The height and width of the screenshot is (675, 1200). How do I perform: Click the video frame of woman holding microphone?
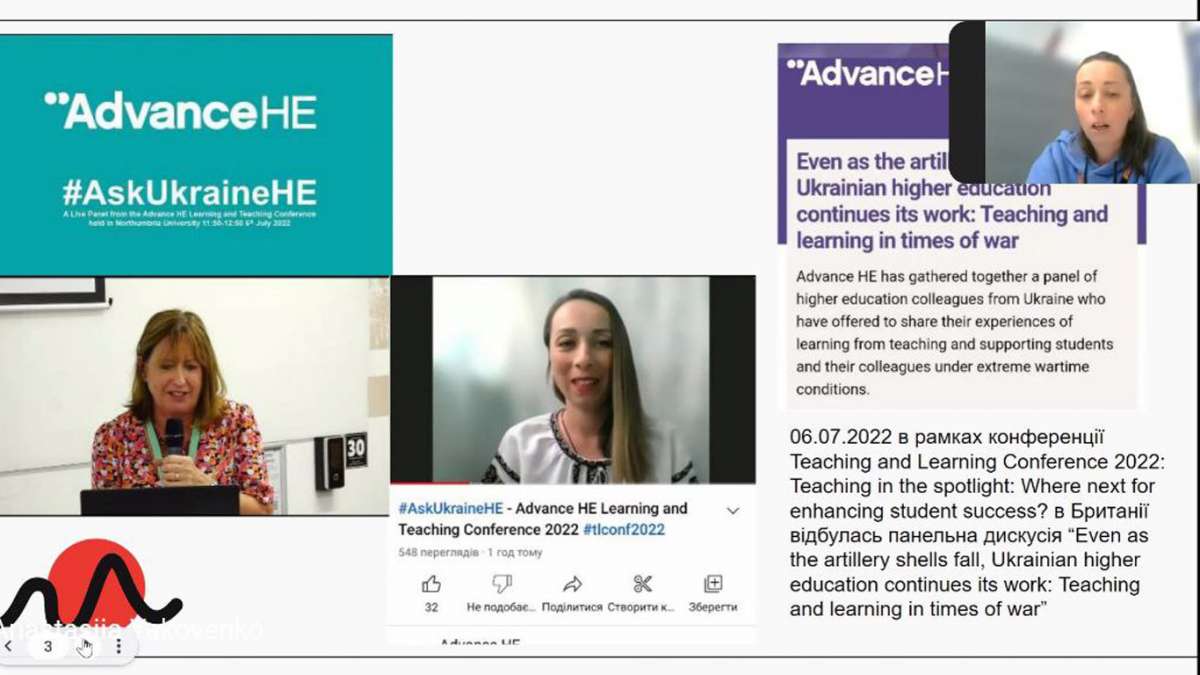(195, 396)
